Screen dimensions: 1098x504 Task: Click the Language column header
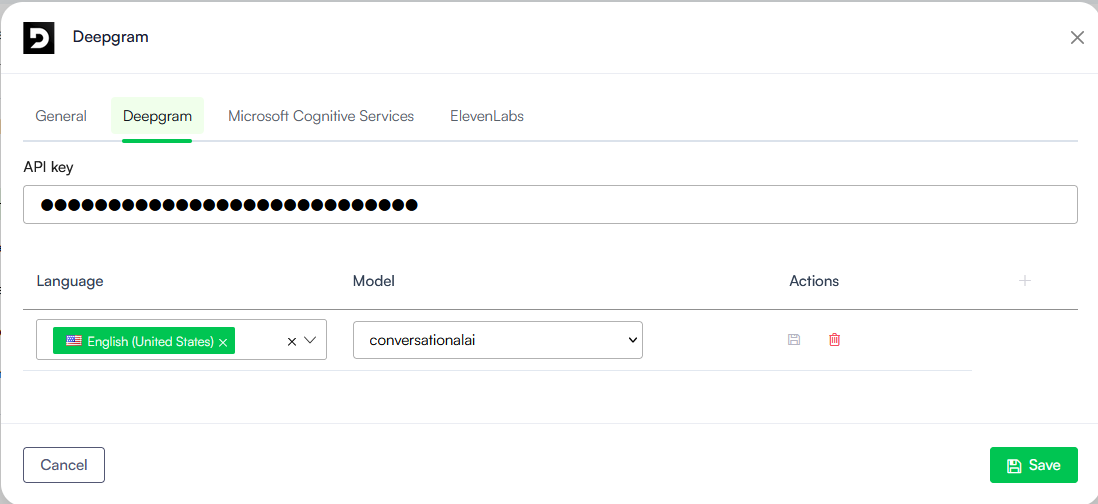coord(70,281)
